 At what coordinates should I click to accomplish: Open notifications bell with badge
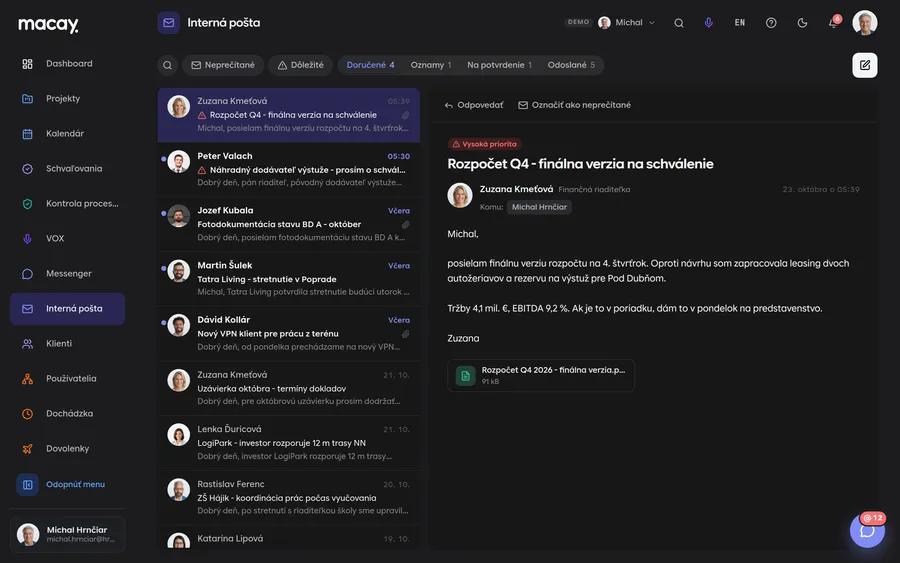pyautogui.click(x=833, y=22)
